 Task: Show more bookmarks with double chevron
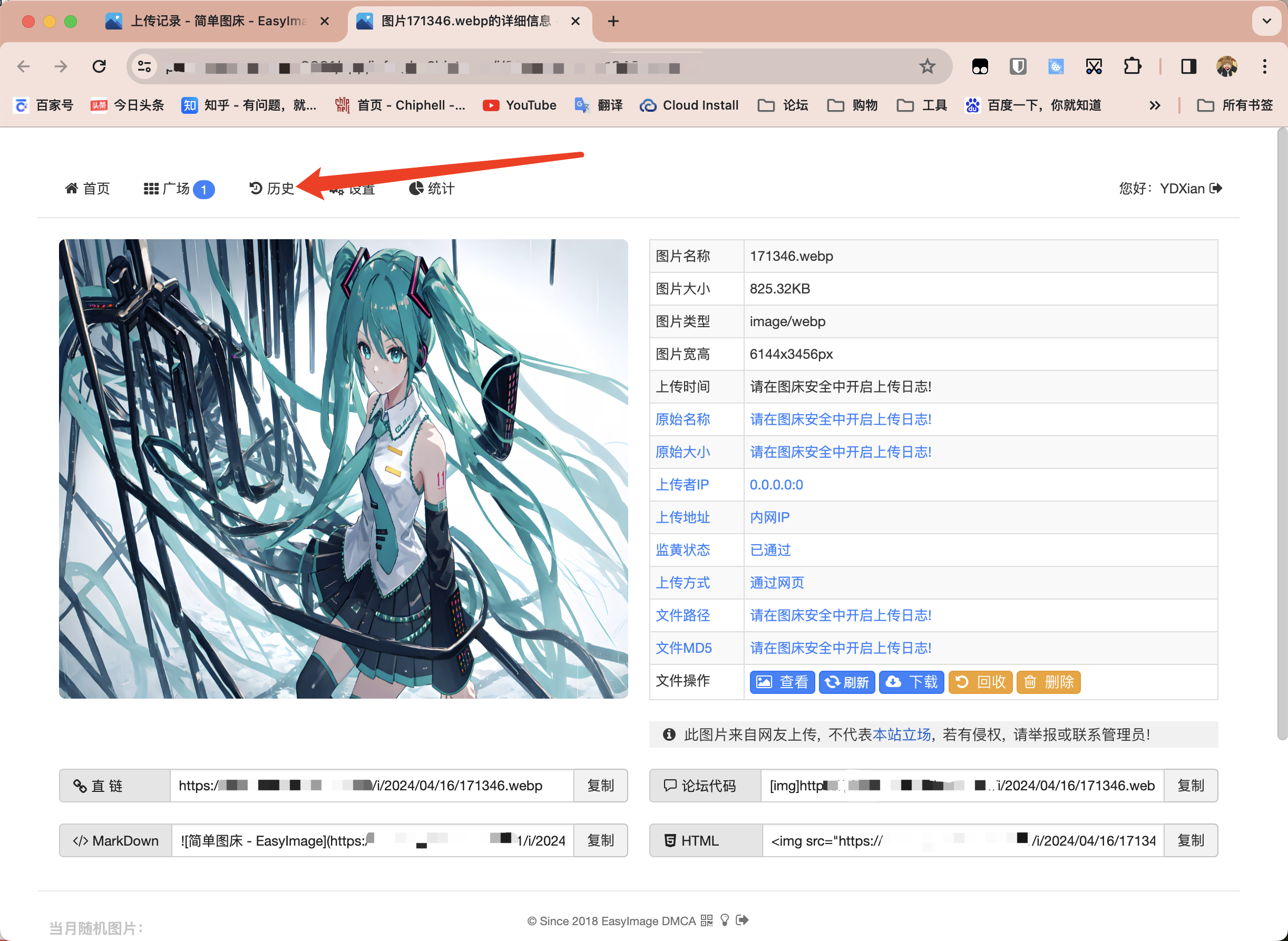1155,105
